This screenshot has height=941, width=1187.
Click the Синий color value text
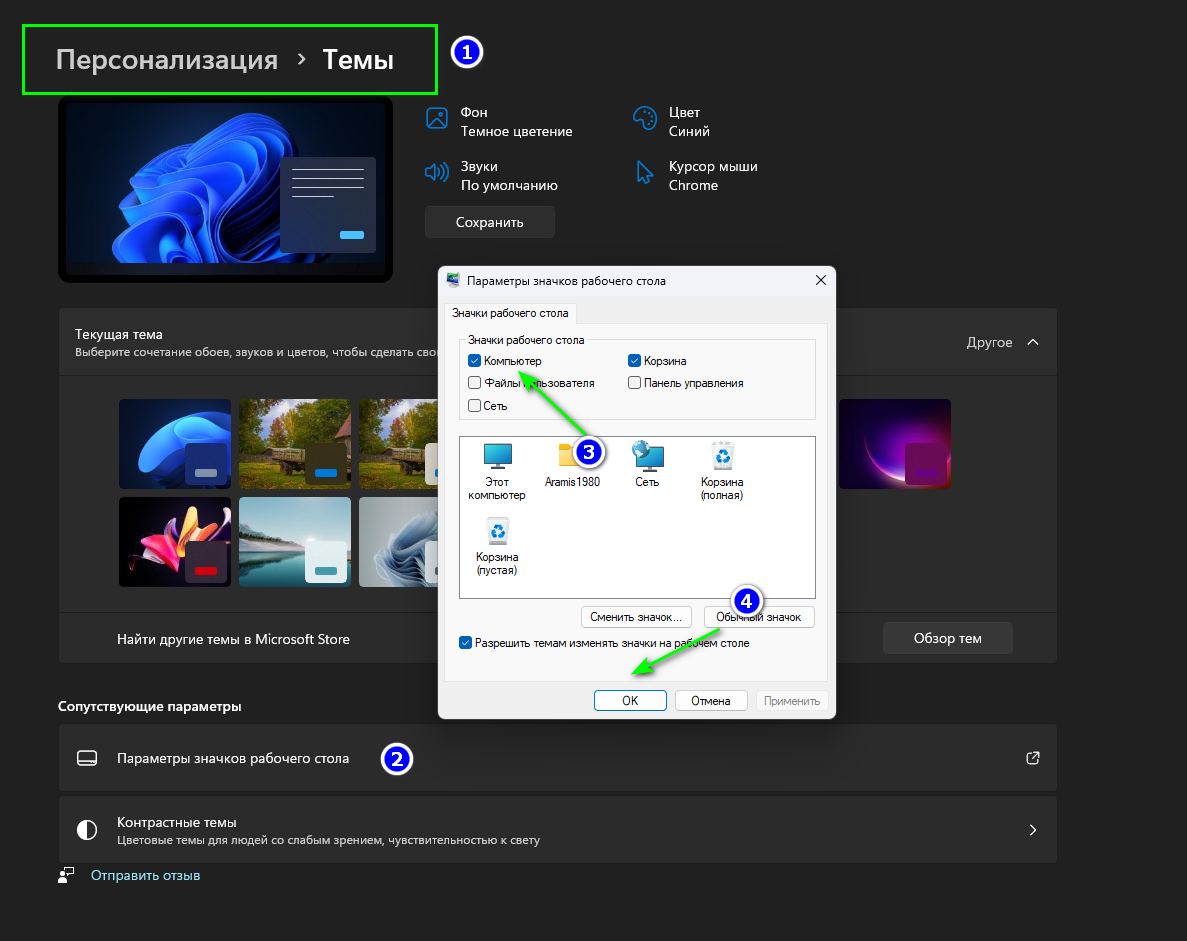click(x=689, y=132)
